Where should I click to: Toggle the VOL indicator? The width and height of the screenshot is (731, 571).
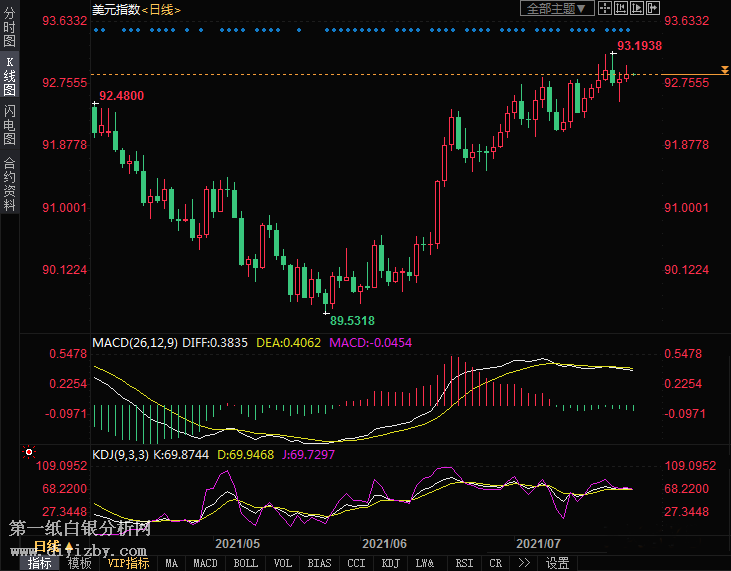point(283,563)
